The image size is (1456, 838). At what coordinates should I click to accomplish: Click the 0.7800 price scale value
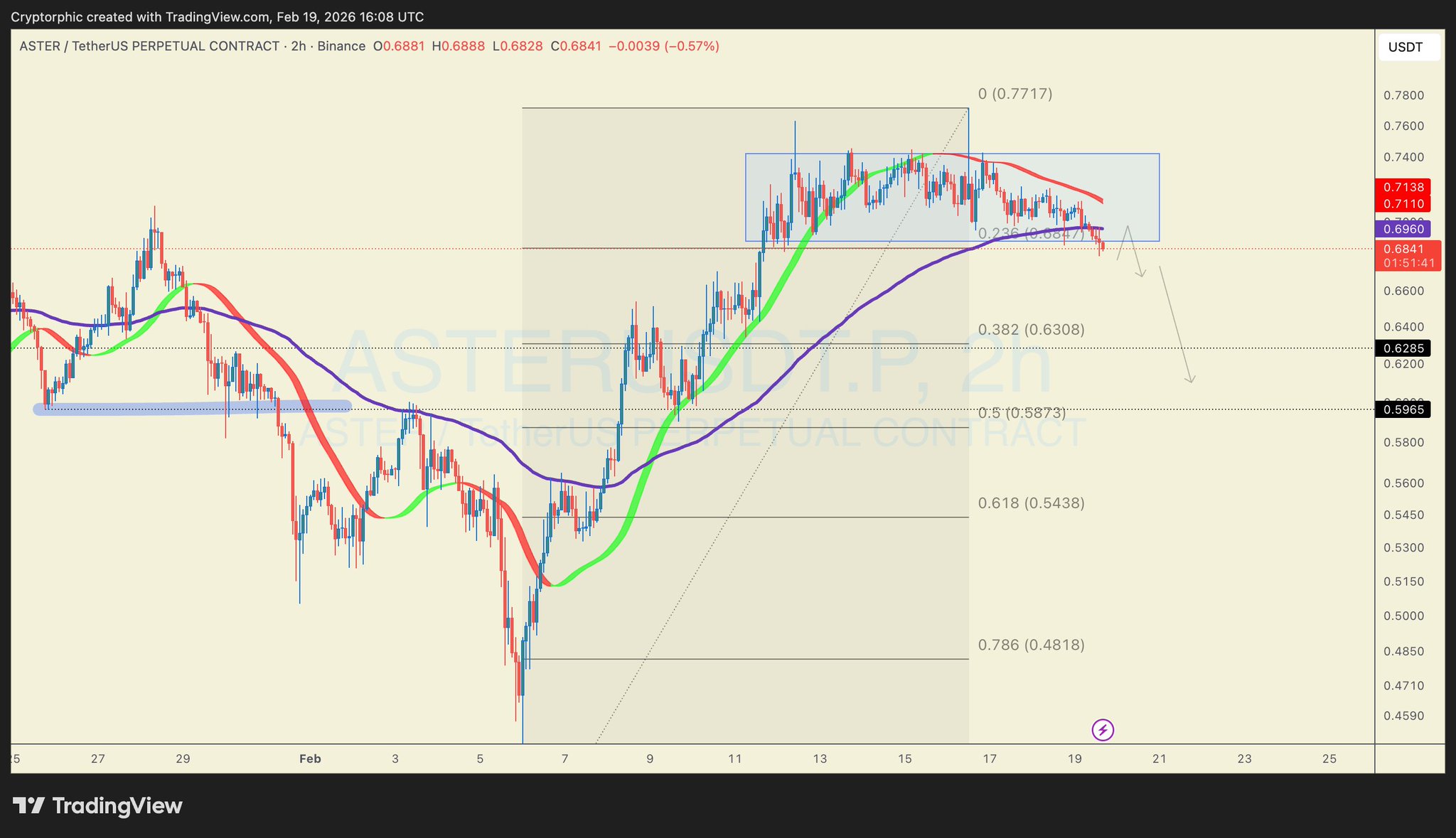point(1403,95)
